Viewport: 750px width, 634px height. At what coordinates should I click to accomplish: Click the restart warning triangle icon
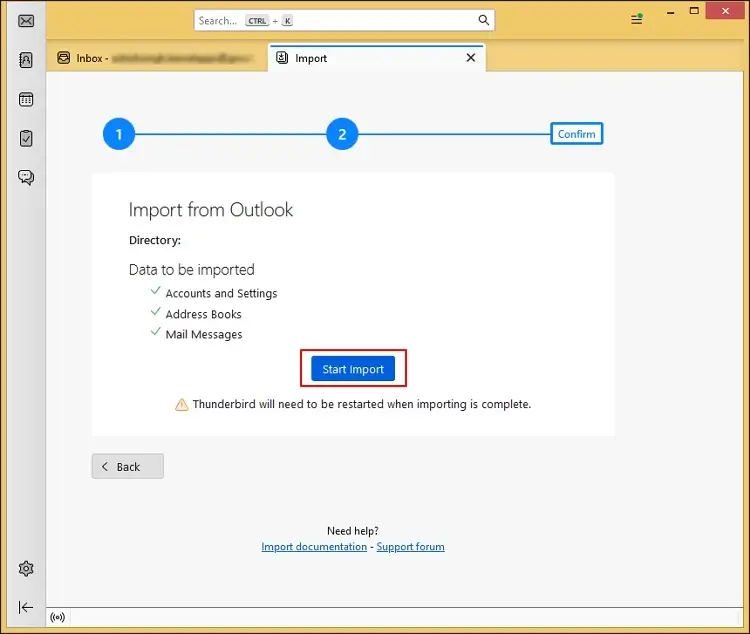pos(182,405)
